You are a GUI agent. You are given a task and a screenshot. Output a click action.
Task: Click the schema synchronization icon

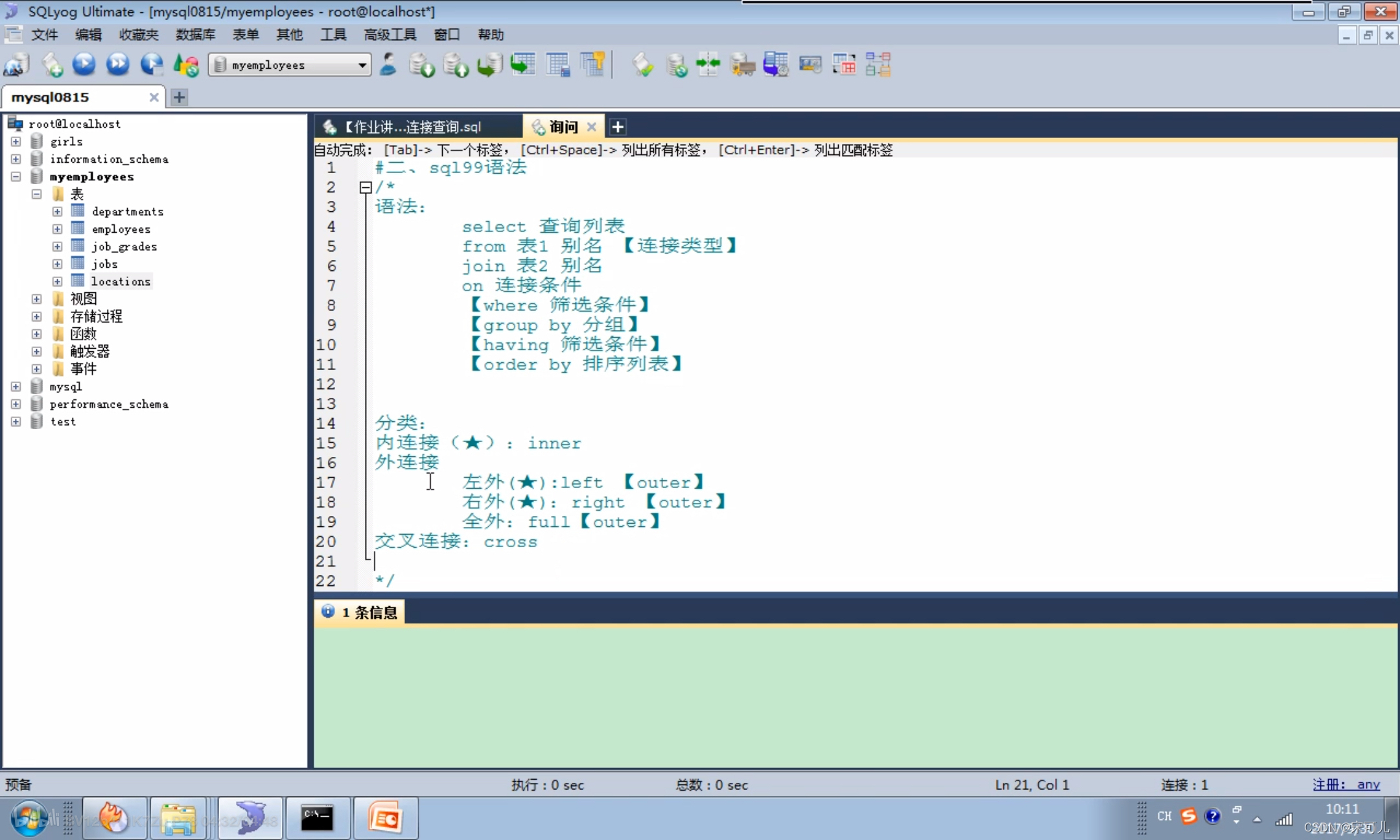tap(677, 65)
